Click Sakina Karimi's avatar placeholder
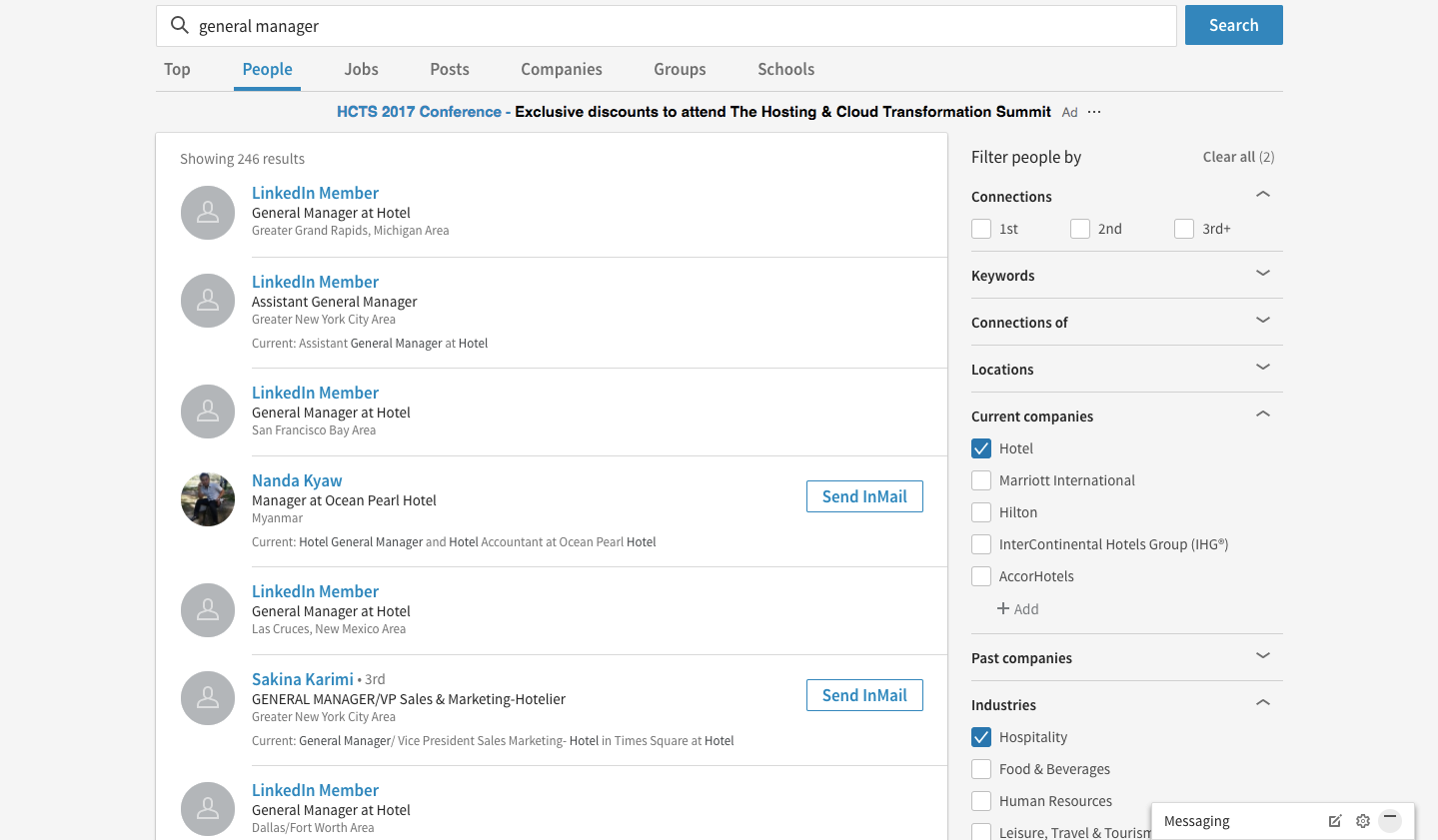Image resolution: width=1438 pixels, height=840 pixels. click(x=208, y=698)
